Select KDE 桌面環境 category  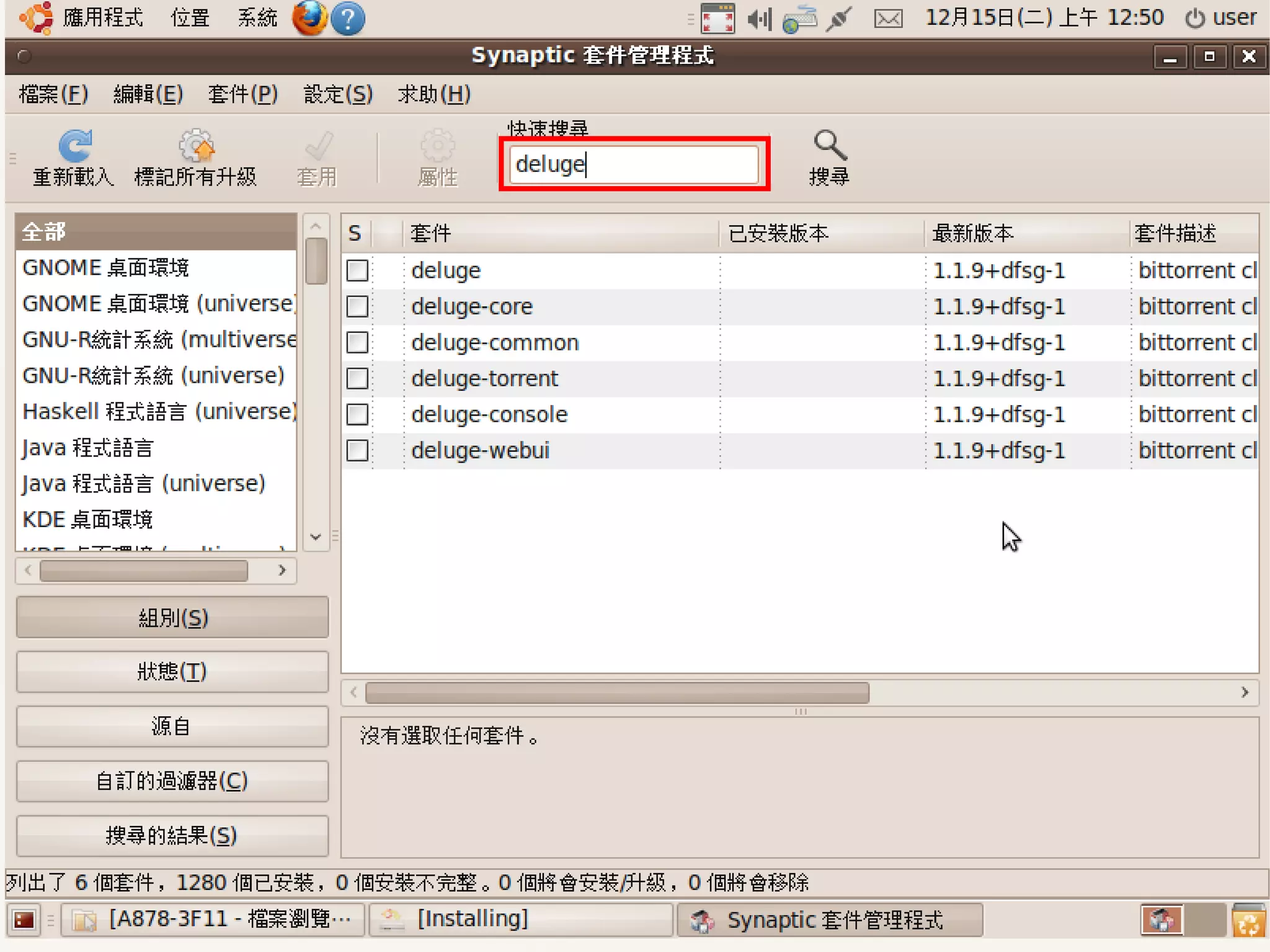pyautogui.click(x=156, y=520)
